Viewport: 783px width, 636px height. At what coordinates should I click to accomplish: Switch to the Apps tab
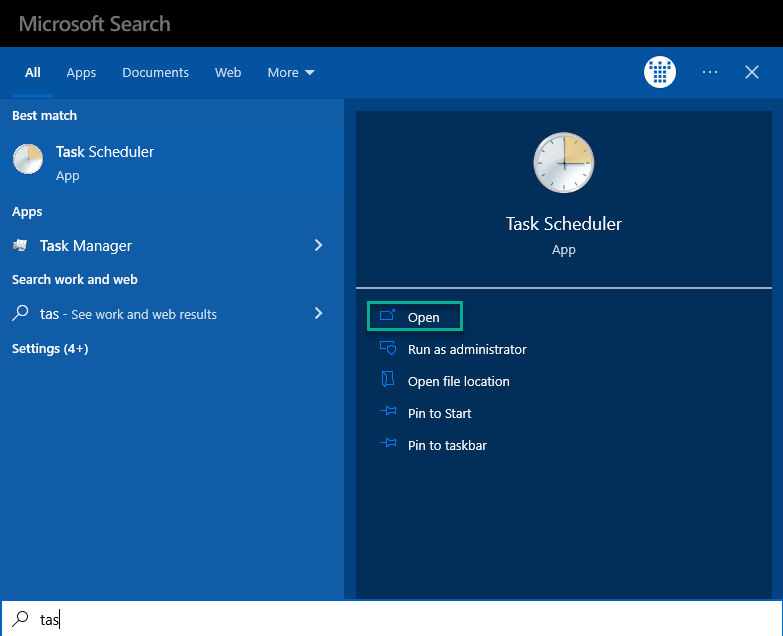81,73
